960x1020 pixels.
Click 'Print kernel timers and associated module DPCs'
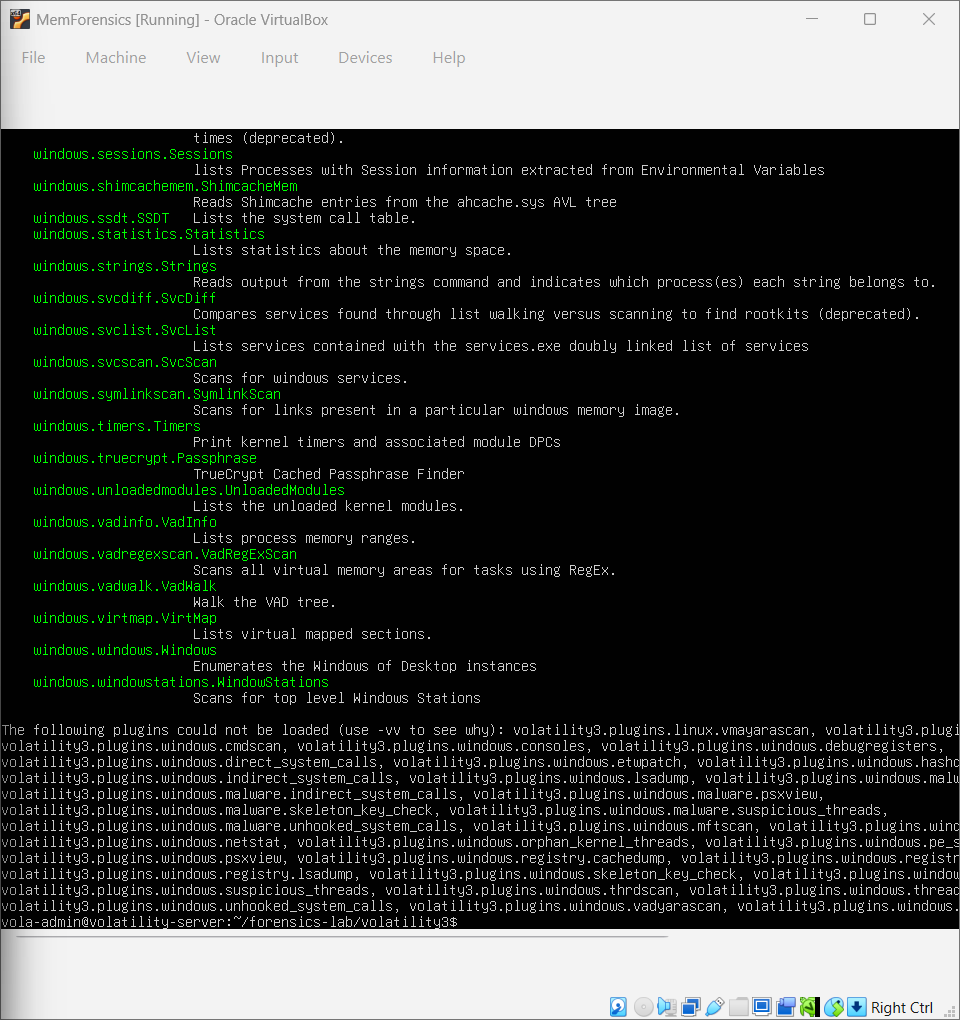click(377, 442)
